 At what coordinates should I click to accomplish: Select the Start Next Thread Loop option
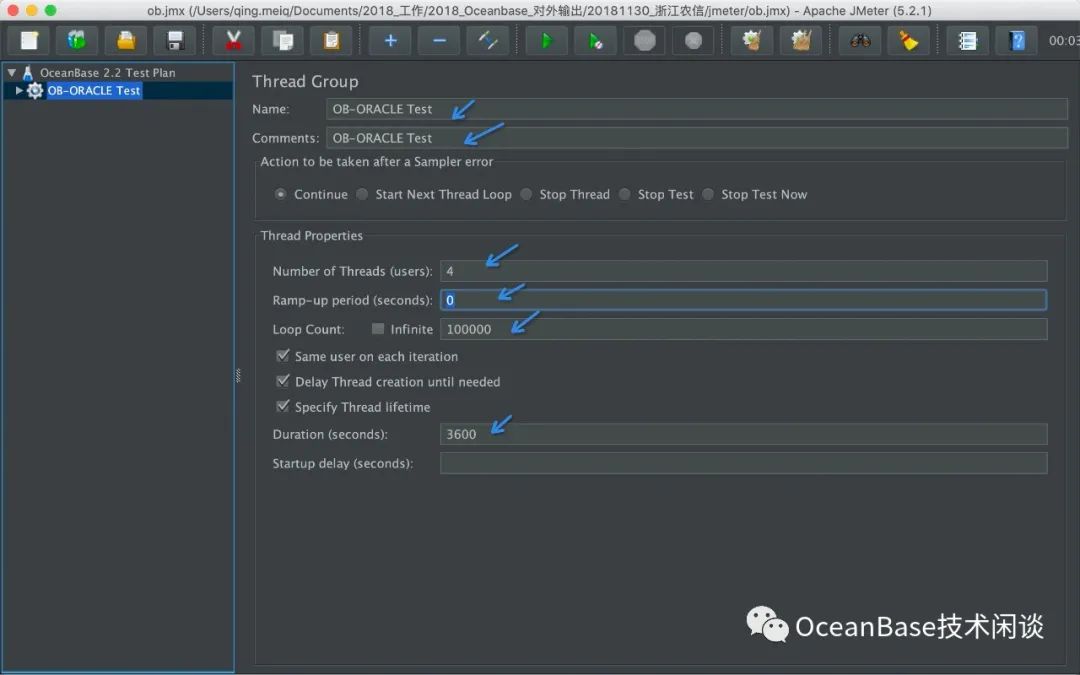[362, 195]
